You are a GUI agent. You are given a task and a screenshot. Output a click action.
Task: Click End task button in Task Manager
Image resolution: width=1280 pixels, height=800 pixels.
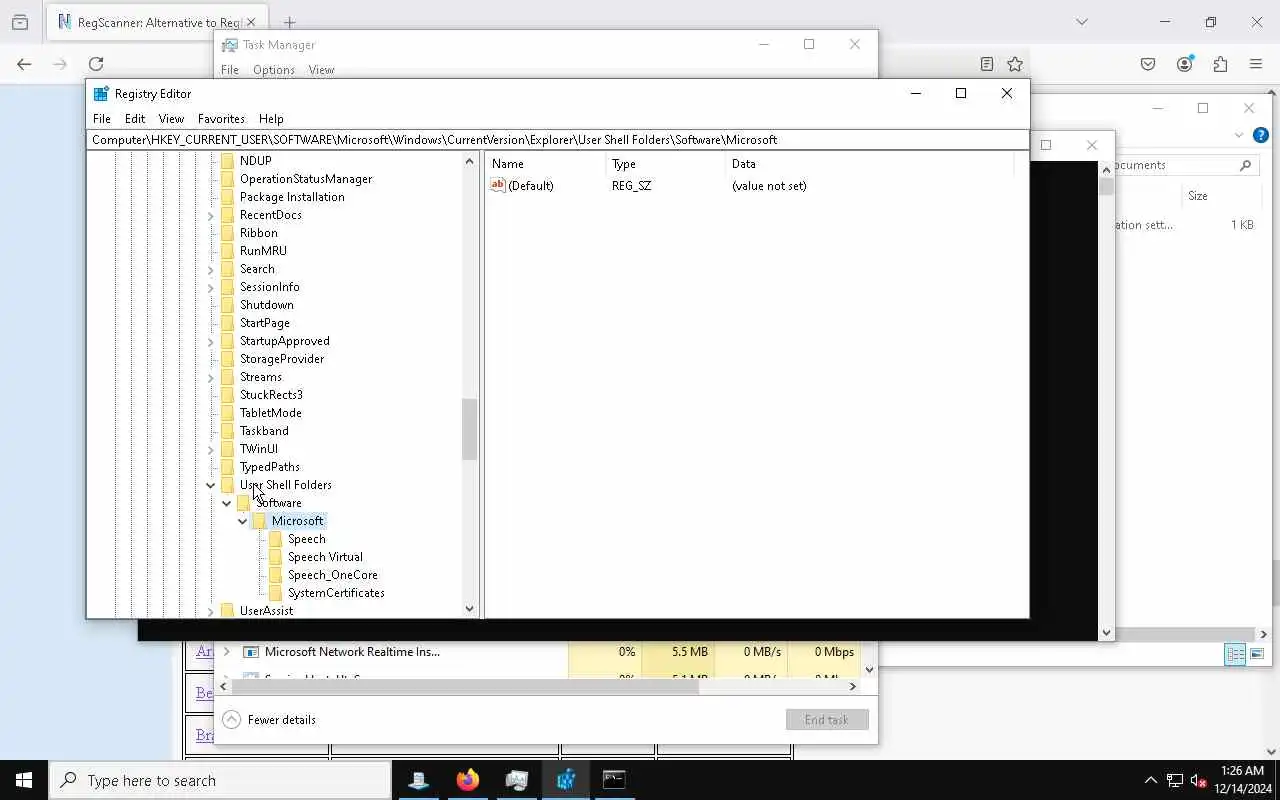click(x=827, y=720)
